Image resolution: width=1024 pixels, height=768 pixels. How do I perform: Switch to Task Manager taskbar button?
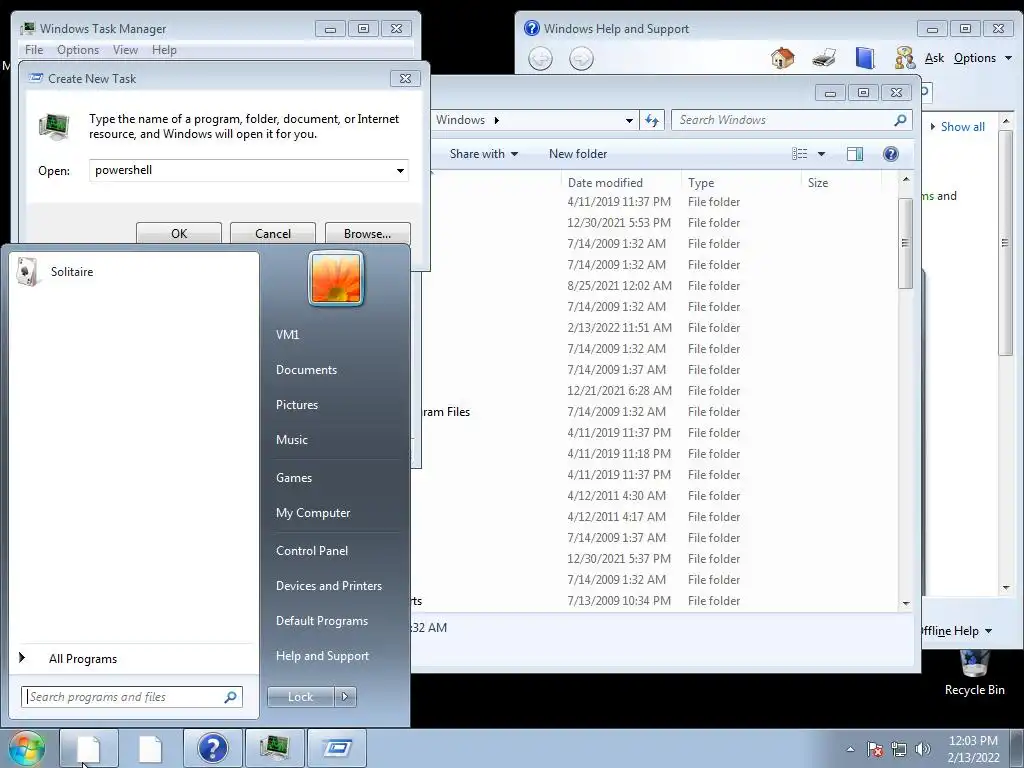(x=274, y=748)
